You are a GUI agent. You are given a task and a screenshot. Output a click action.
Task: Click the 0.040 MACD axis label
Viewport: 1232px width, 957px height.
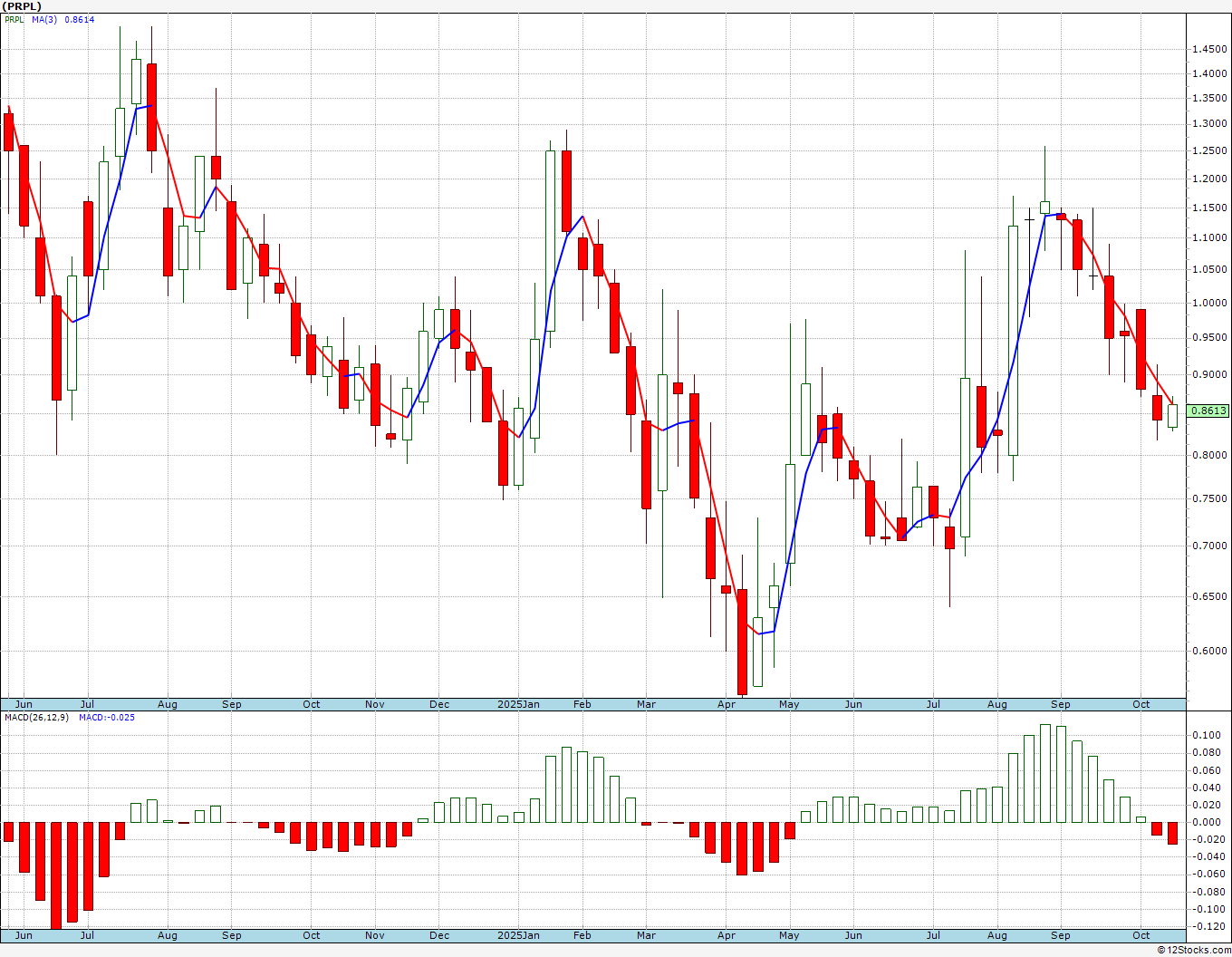[1206, 788]
